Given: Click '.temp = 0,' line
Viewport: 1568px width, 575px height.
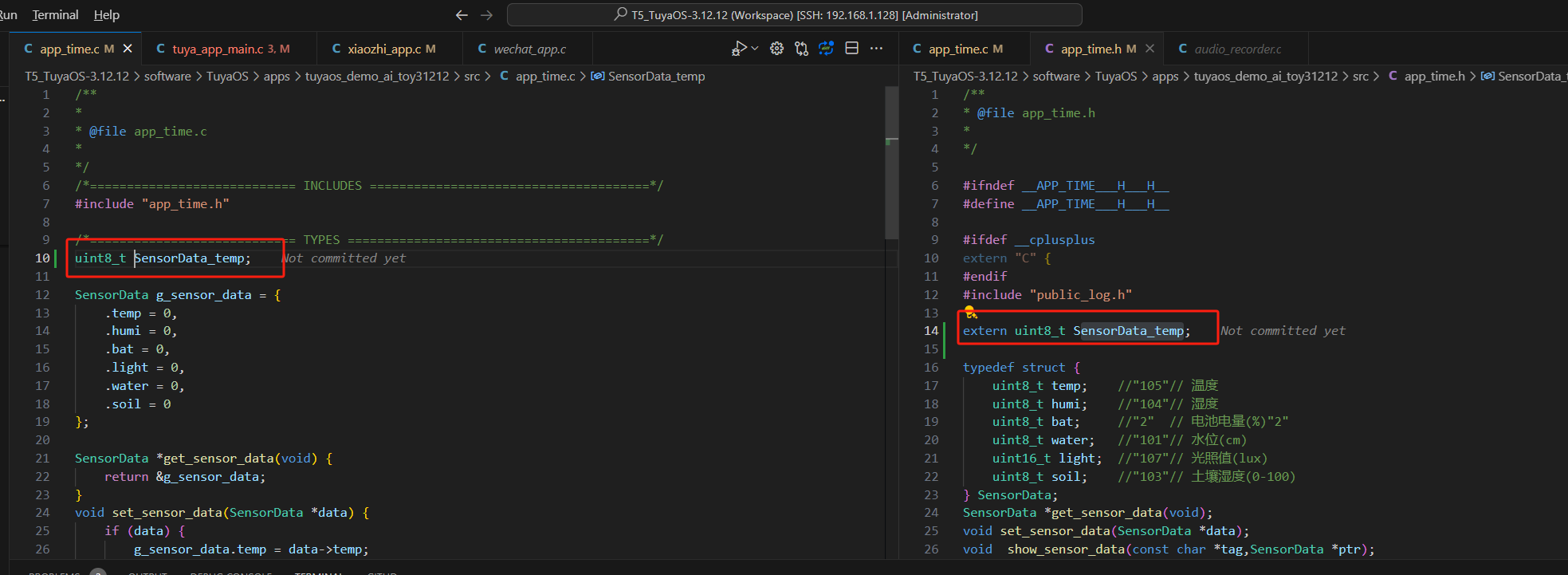Looking at the screenshot, I should pyautogui.click(x=141, y=313).
